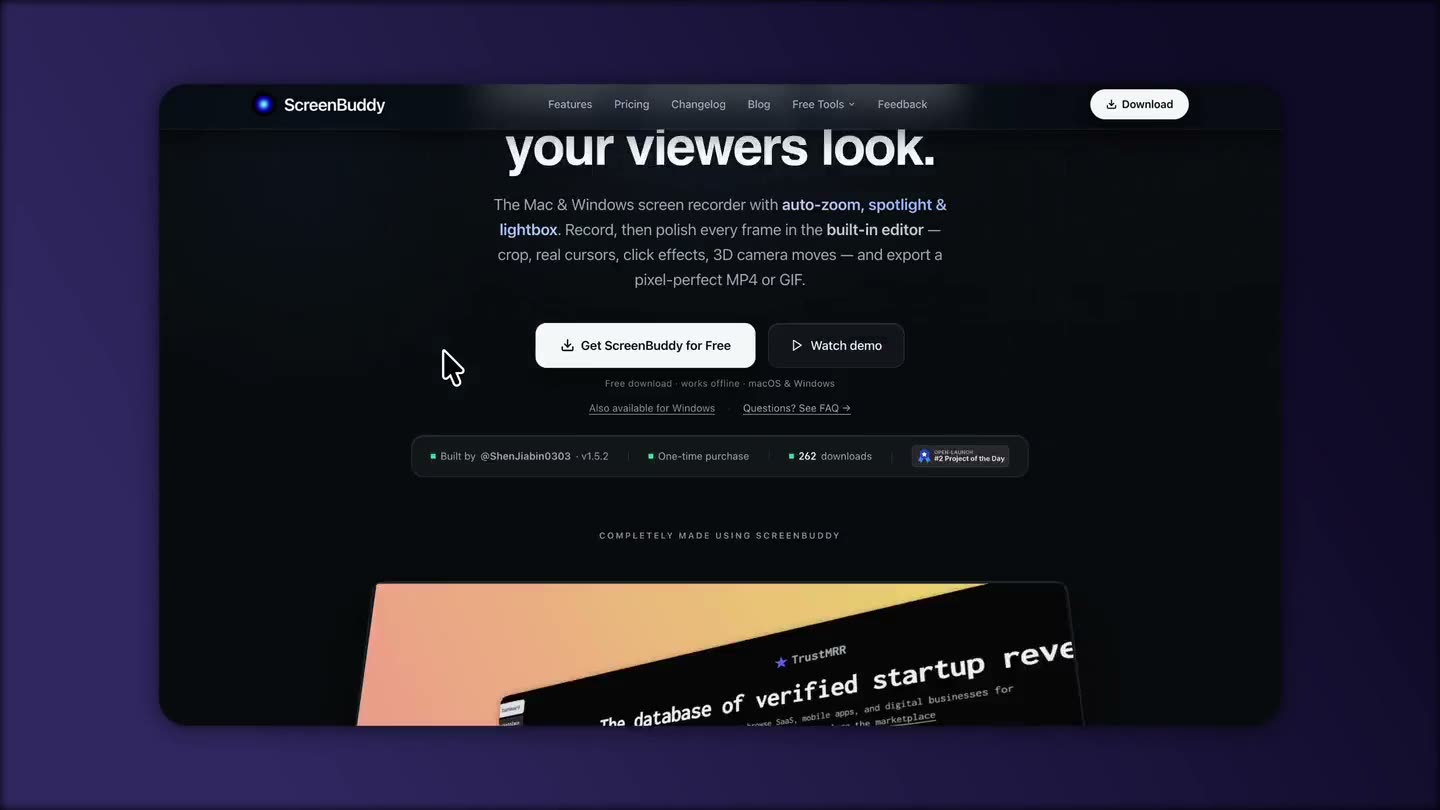Viewport: 1440px width, 810px height.
Task: Click the Download button in header
Action: pos(1139,104)
